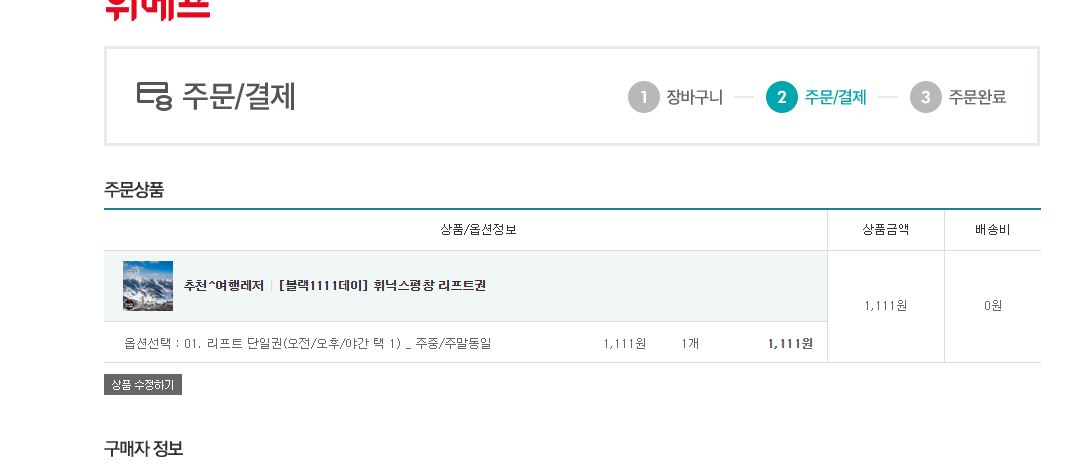Select step 3 circle icon
This screenshot has width=1074, height=464.
tap(925, 97)
